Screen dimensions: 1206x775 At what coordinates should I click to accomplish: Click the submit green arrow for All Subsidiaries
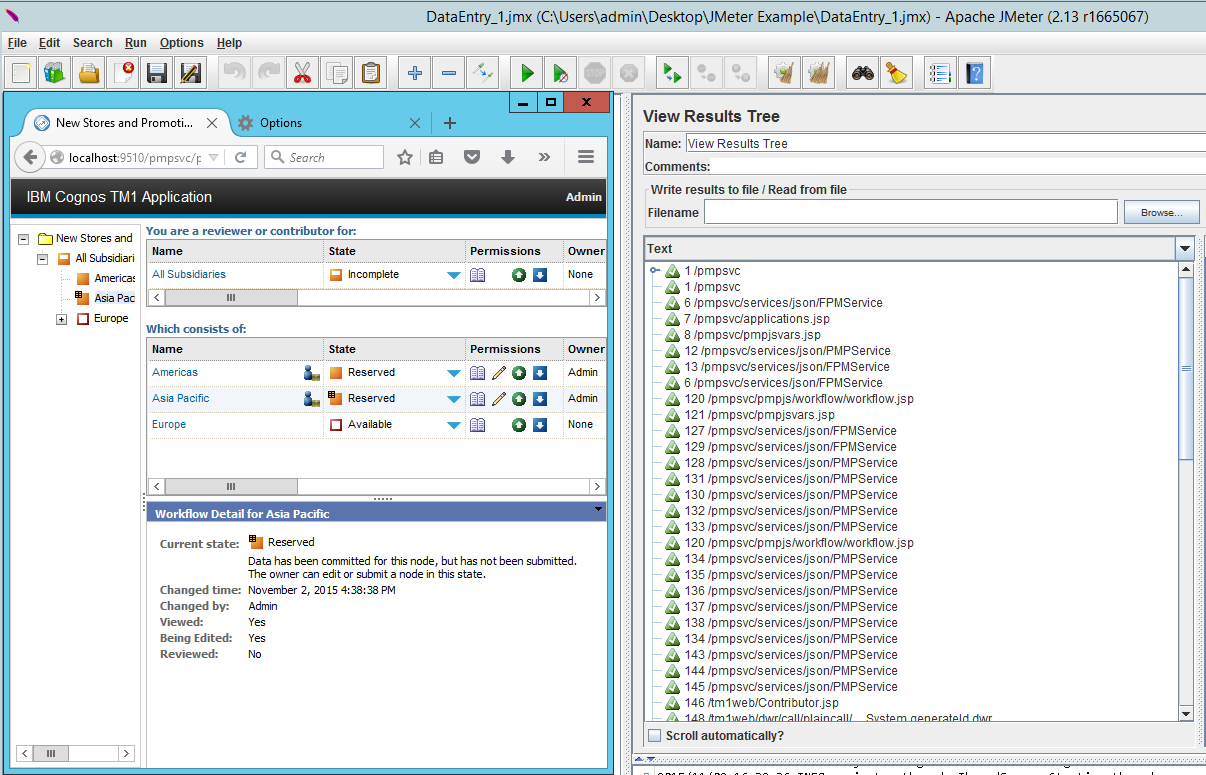pos(519,275)
